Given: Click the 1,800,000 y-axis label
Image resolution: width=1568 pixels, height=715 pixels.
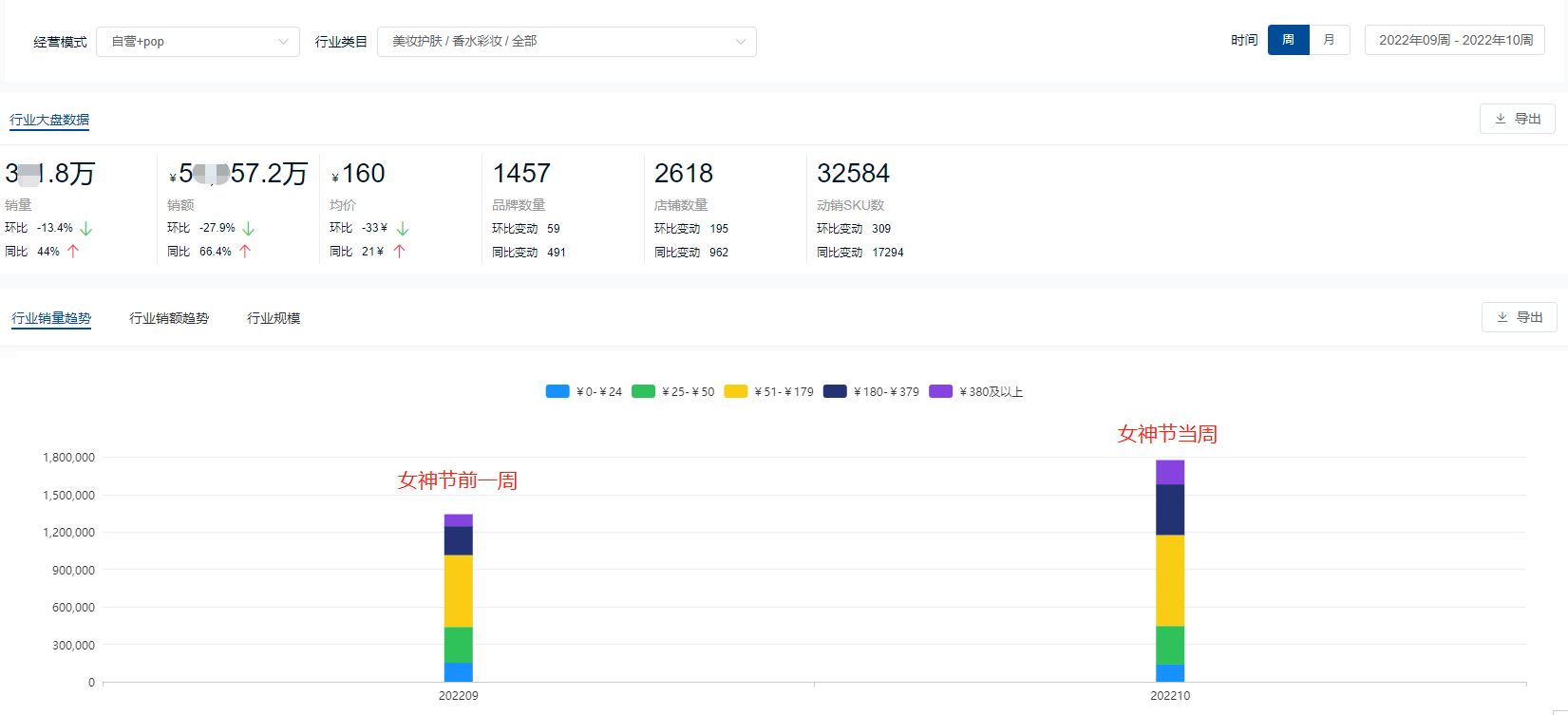Looking at the screenshot, I should pyautogui.click(x=69, y=458).
